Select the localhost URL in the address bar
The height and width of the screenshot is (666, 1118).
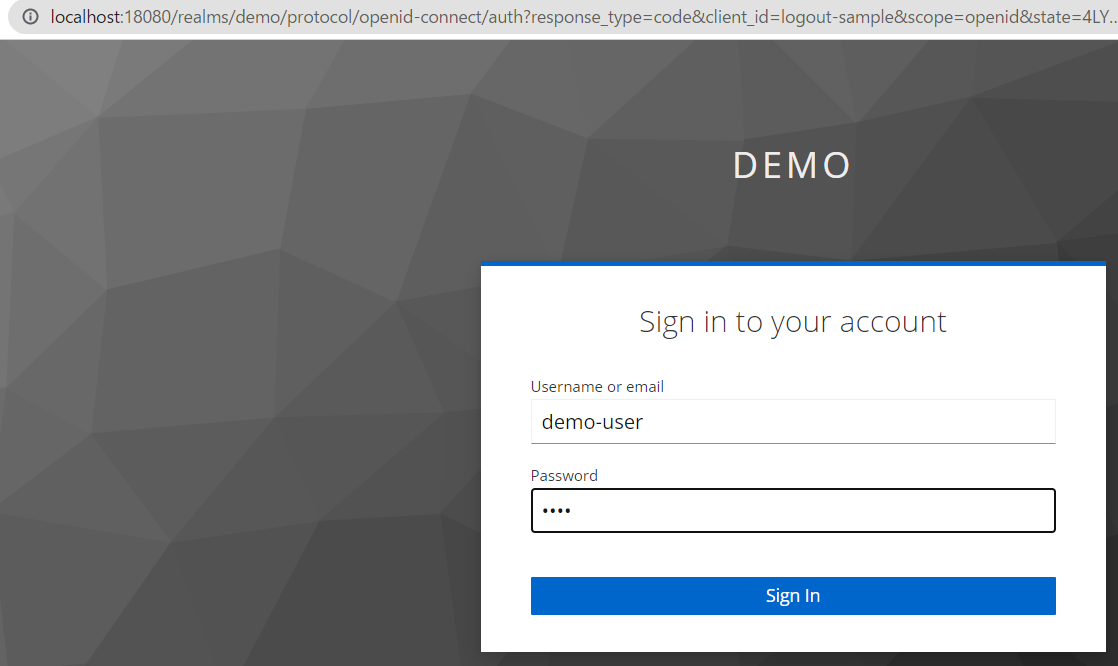(x=583, y=16)
